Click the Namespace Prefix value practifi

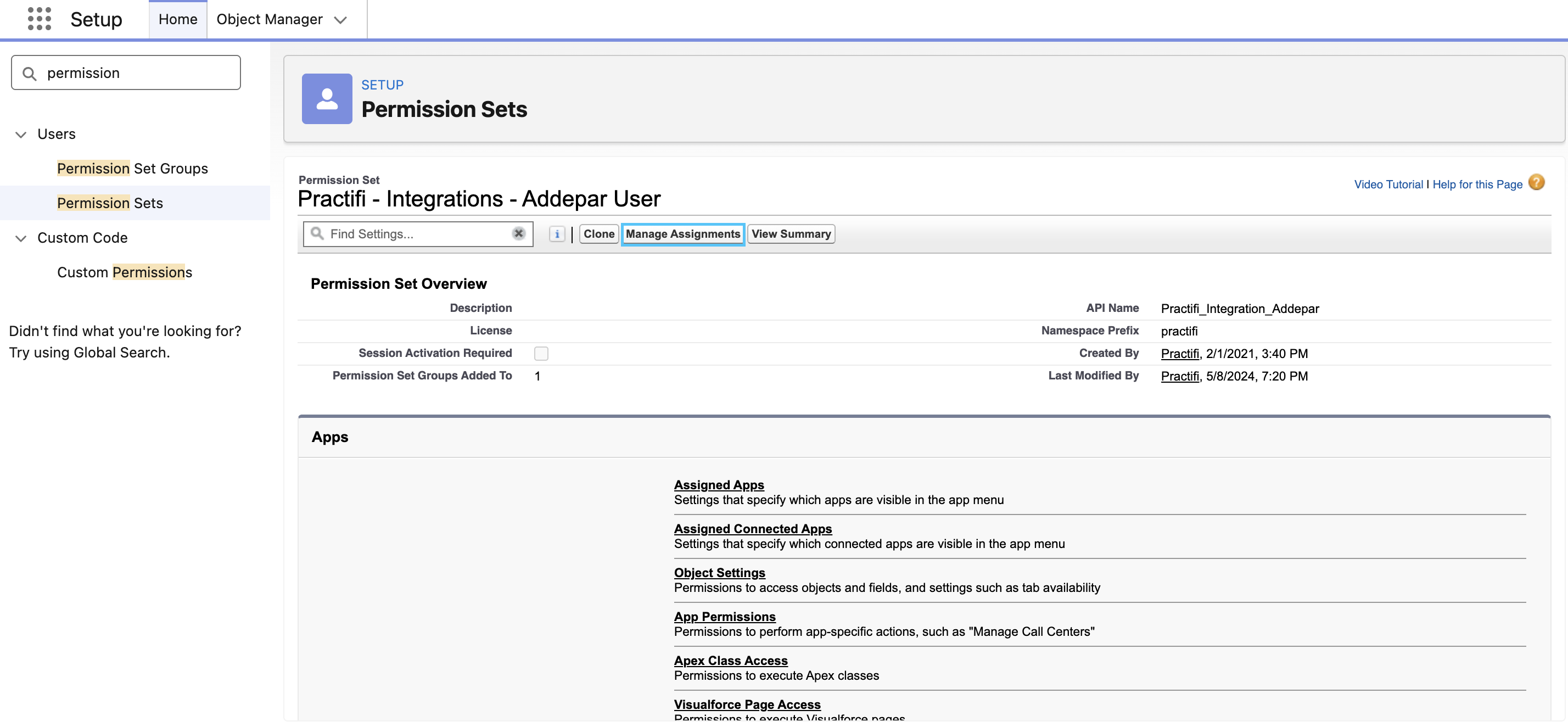tap(1179, 331)
